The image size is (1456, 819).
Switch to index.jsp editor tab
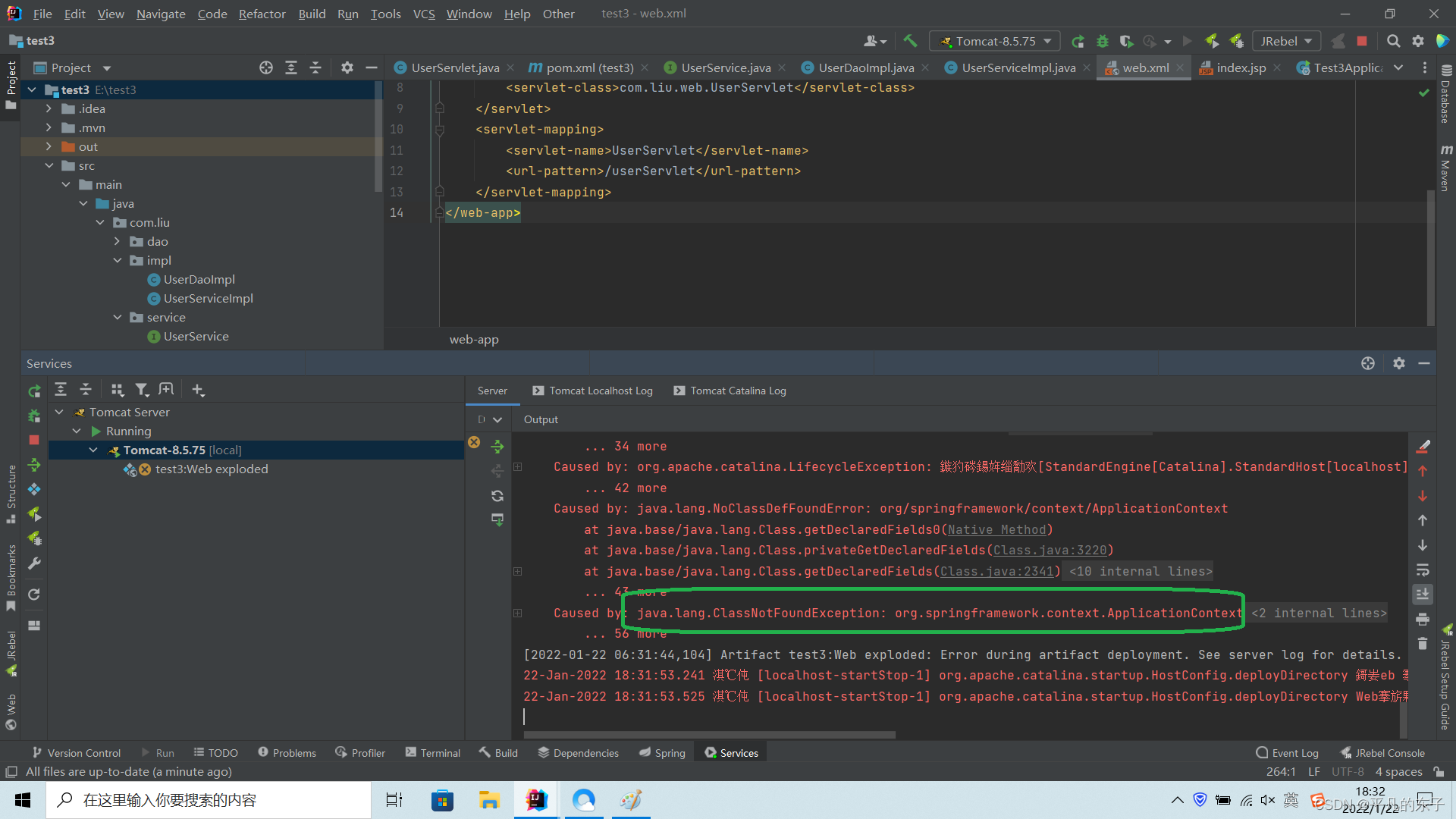(1241, 67)
